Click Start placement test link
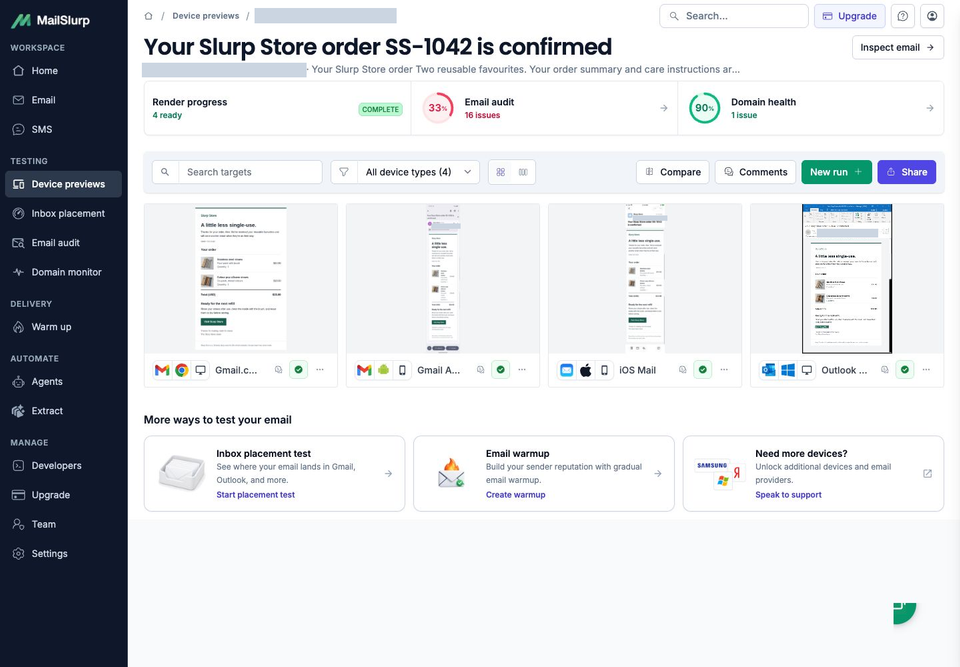This screenshot has height=667, width=960. [255, 495]
